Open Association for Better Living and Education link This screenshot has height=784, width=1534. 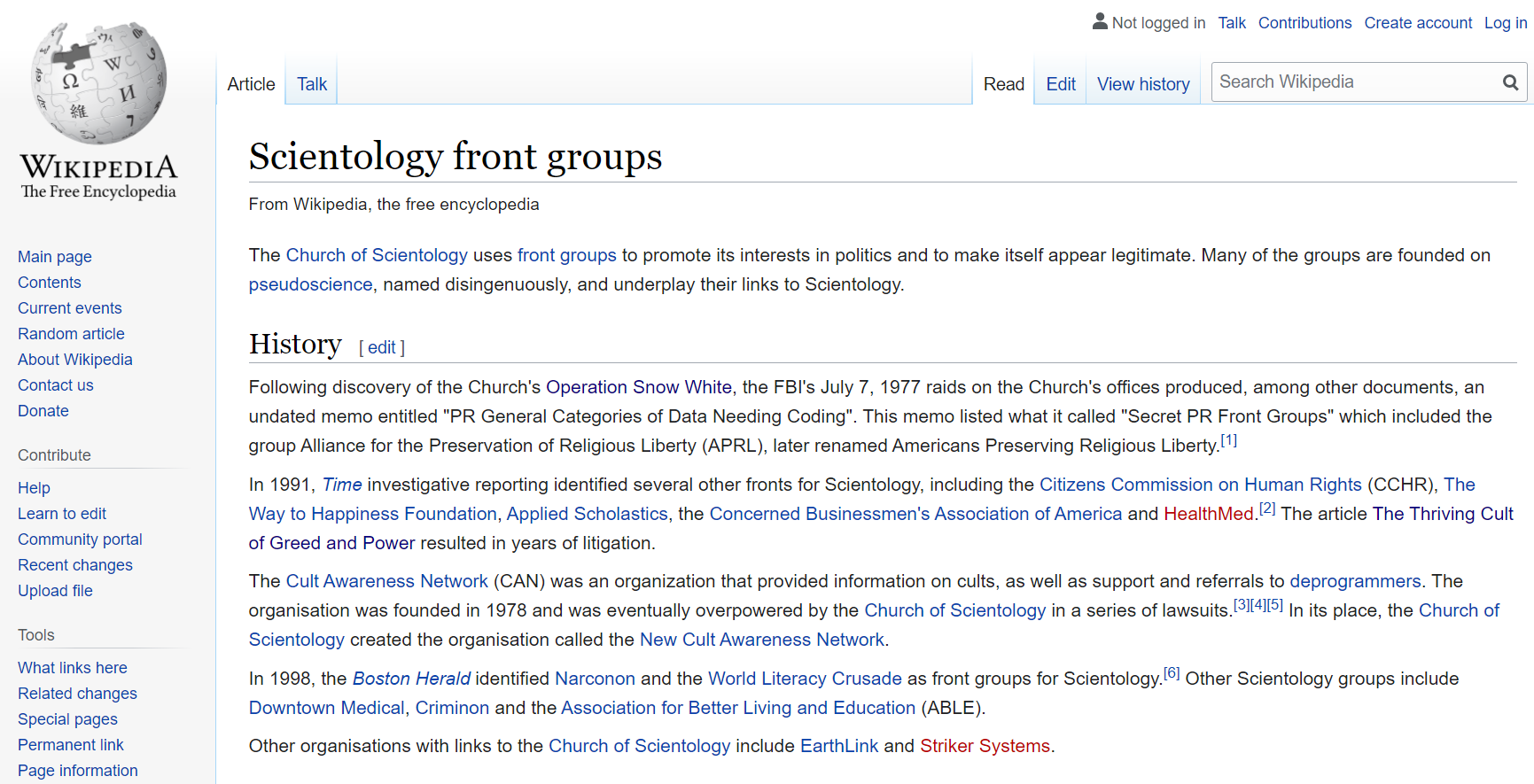(x=738, y=708)
